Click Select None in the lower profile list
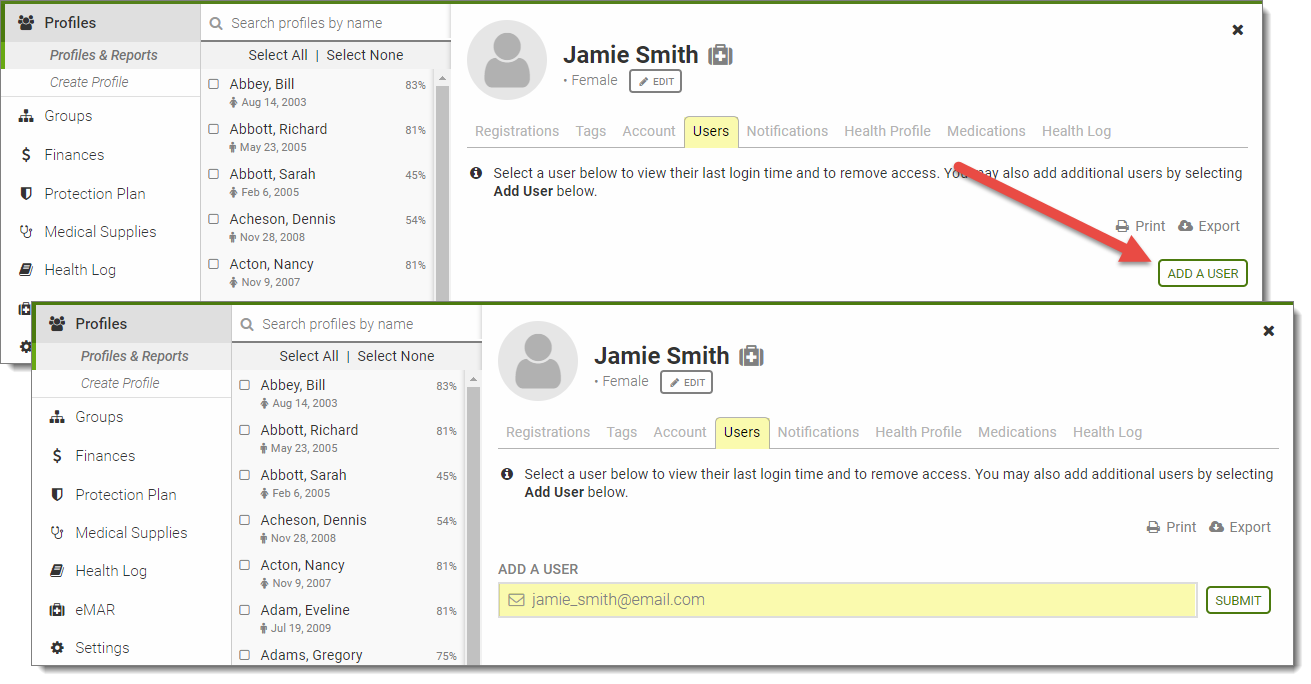 tap(396, 356)
